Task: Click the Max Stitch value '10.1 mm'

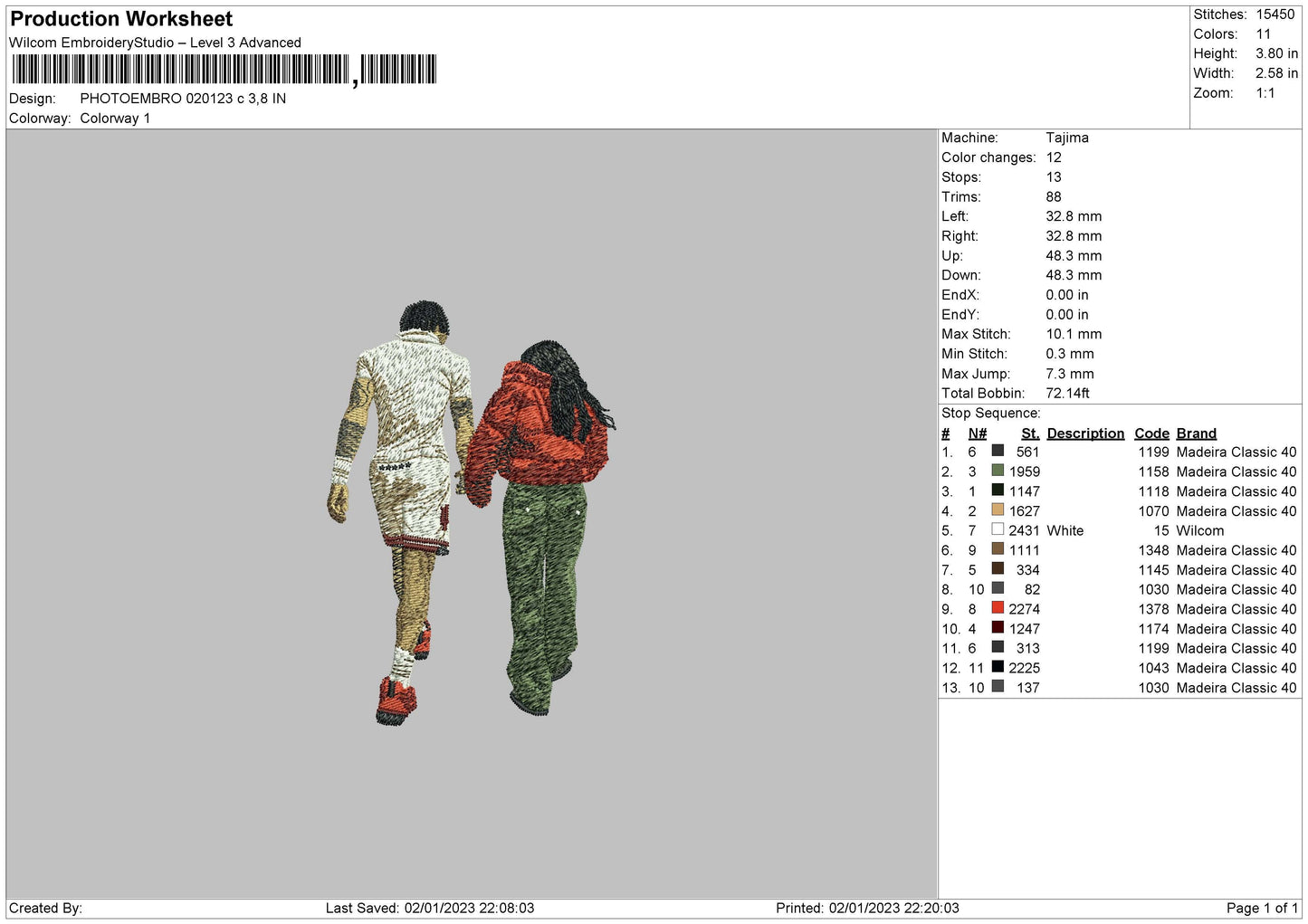Action: [x=1074, y=334]
